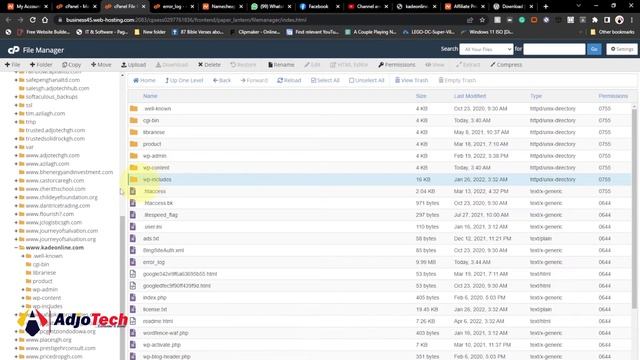The image size is (640, 360).
Task: Open trusted.adjotechgh.com folder in tree
Action: click(55, 130)
